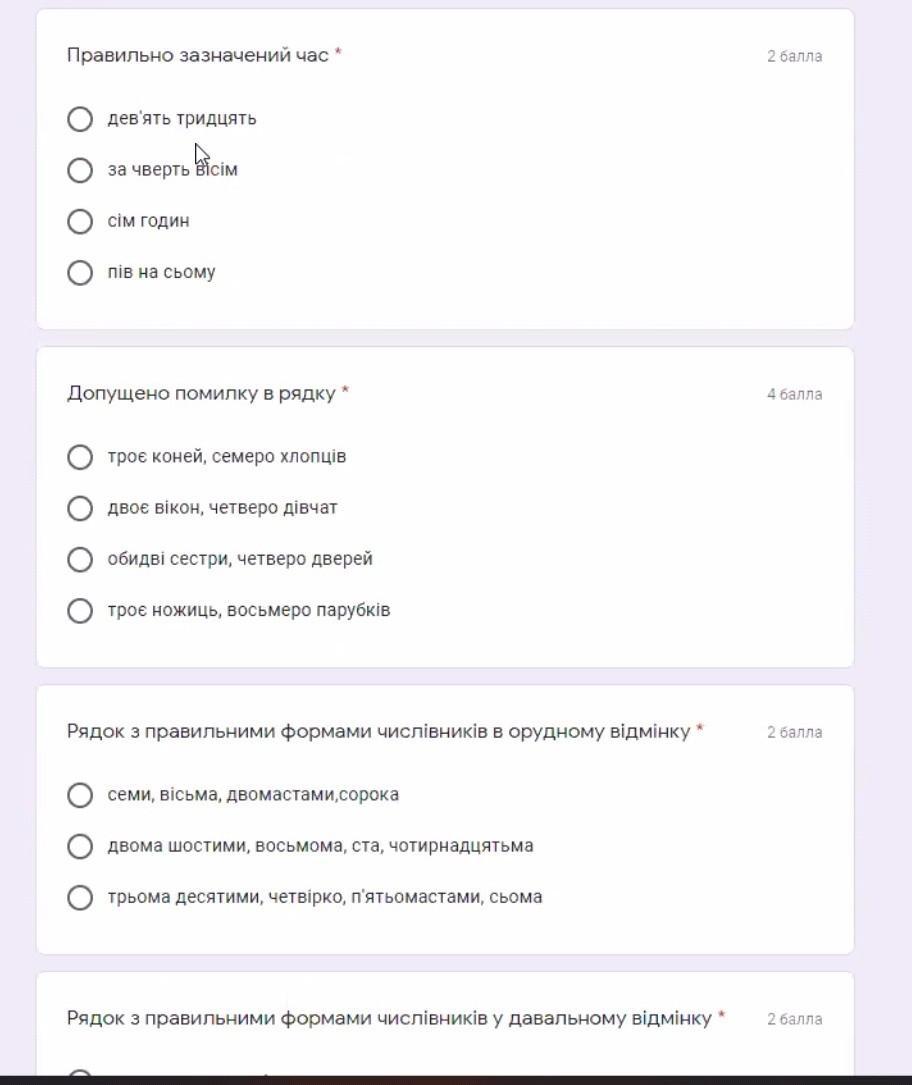Click "2 балла" beside the time question
The image size is (912, 1085).
(794, 56)
